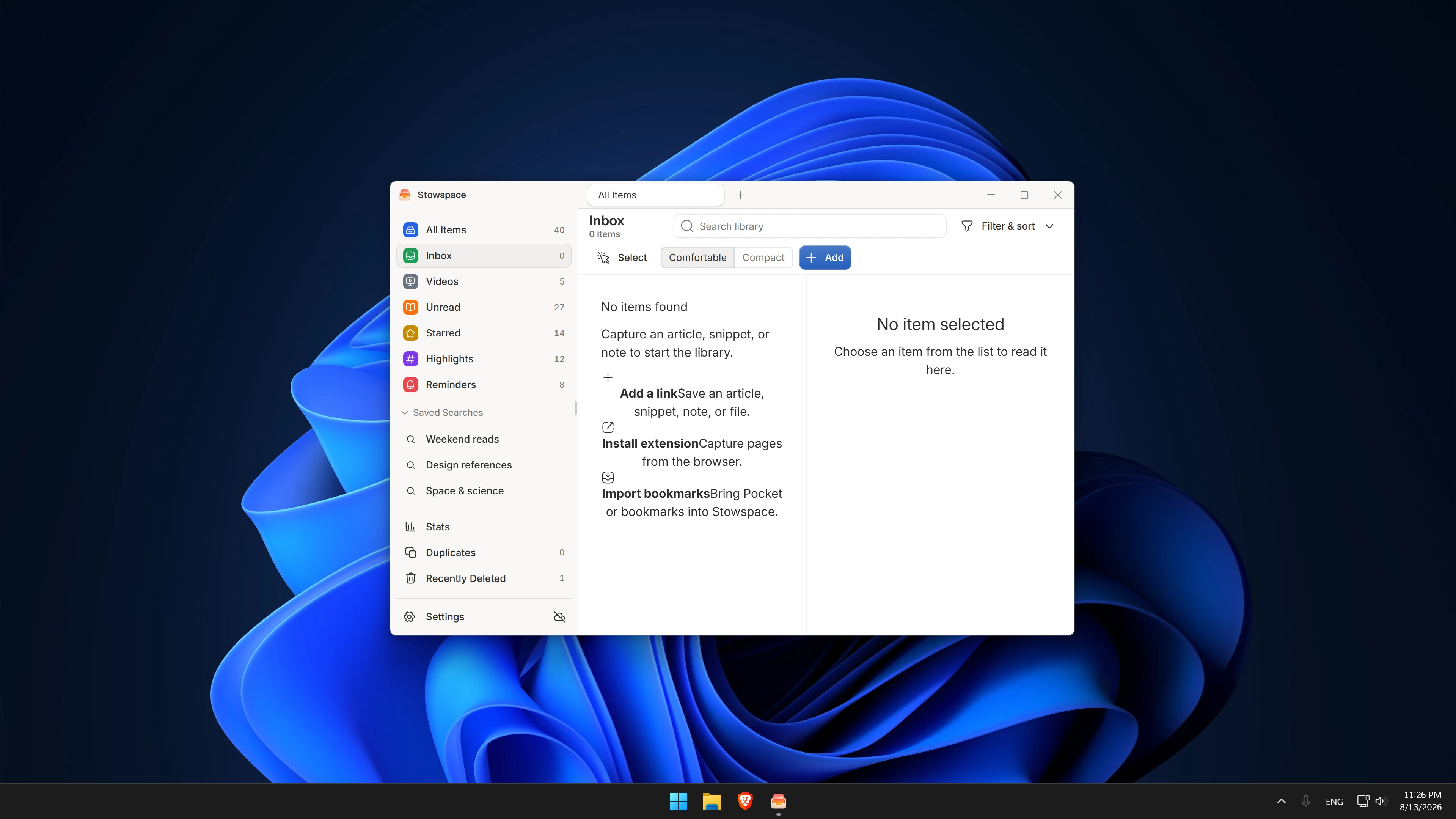Switch to the All Items tab
Screen dimensions: 1456x819
(656, 195)
